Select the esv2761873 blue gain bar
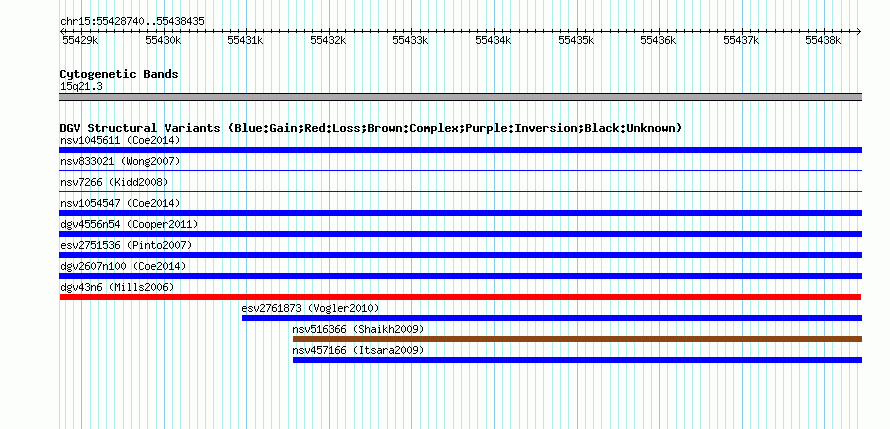The width and height of the screenshot is (890, 429). tap(552, 318)
